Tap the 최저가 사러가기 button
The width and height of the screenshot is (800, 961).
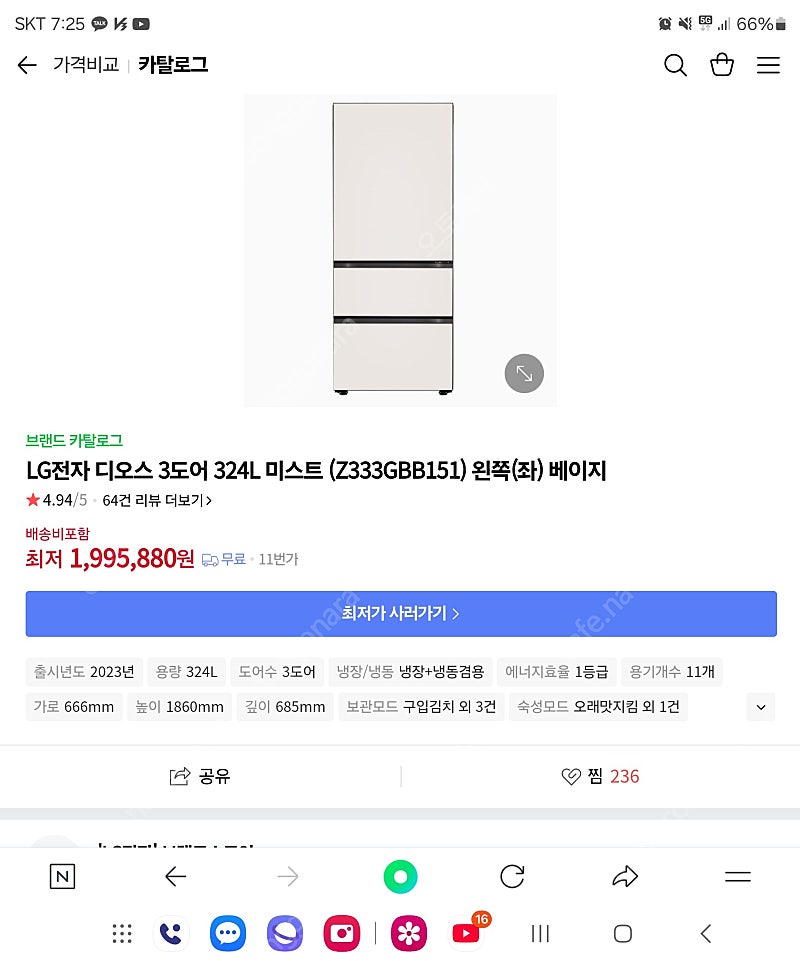(x=401, y=613)
